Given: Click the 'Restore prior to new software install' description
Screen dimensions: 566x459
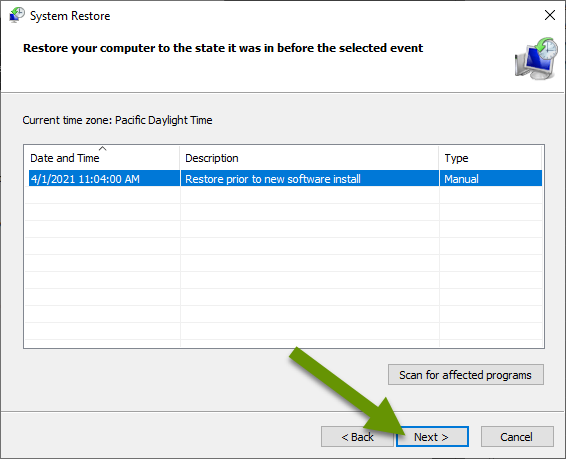Looking at the screenshot, I should (273, 179).
